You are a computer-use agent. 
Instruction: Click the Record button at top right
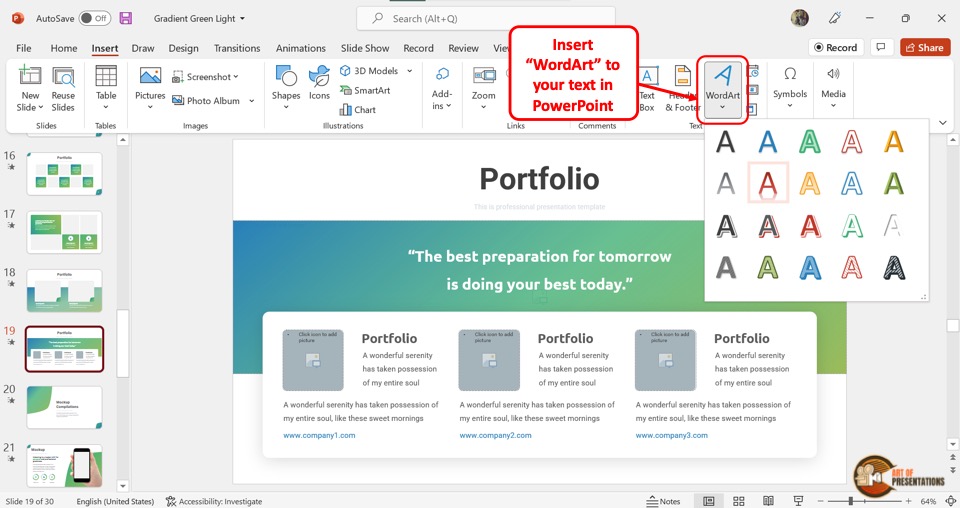(836, 47)
